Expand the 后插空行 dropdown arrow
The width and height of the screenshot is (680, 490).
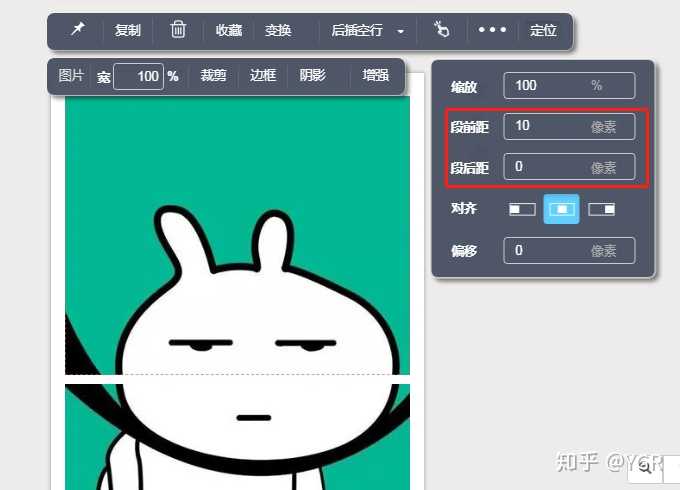coord(401,31)
